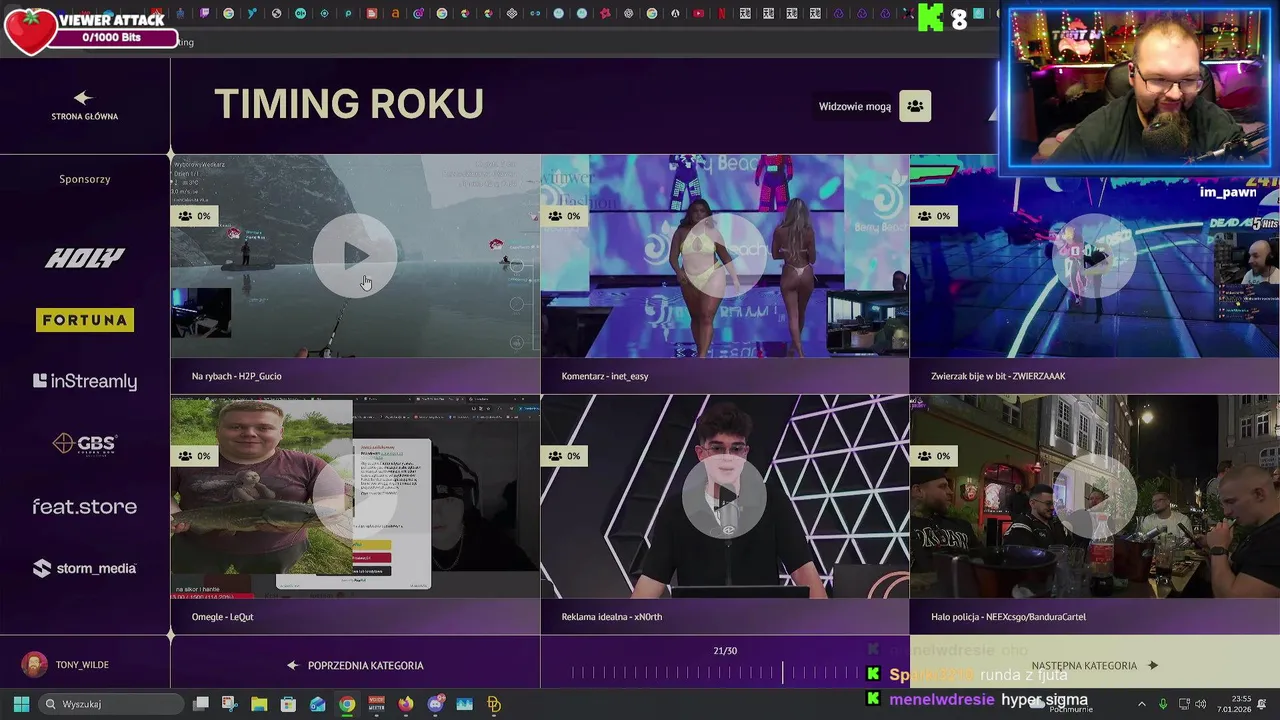The width and height of the screenshot is (1280, 720).
Task: Click the TIMING ROKU category heading
Action: (349, 104)
